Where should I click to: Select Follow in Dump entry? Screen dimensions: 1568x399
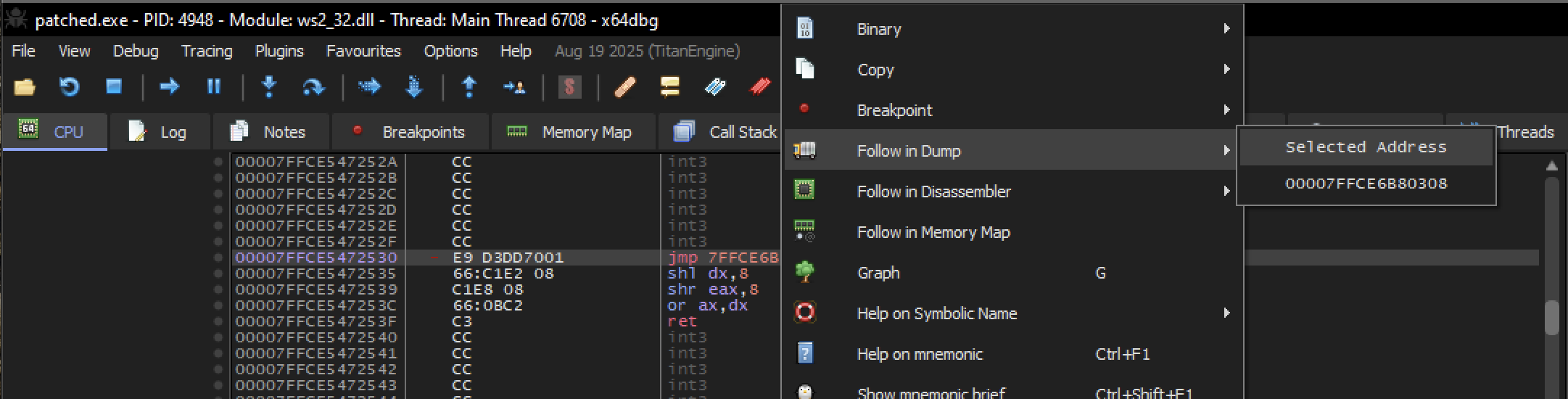pos(1012,150)
